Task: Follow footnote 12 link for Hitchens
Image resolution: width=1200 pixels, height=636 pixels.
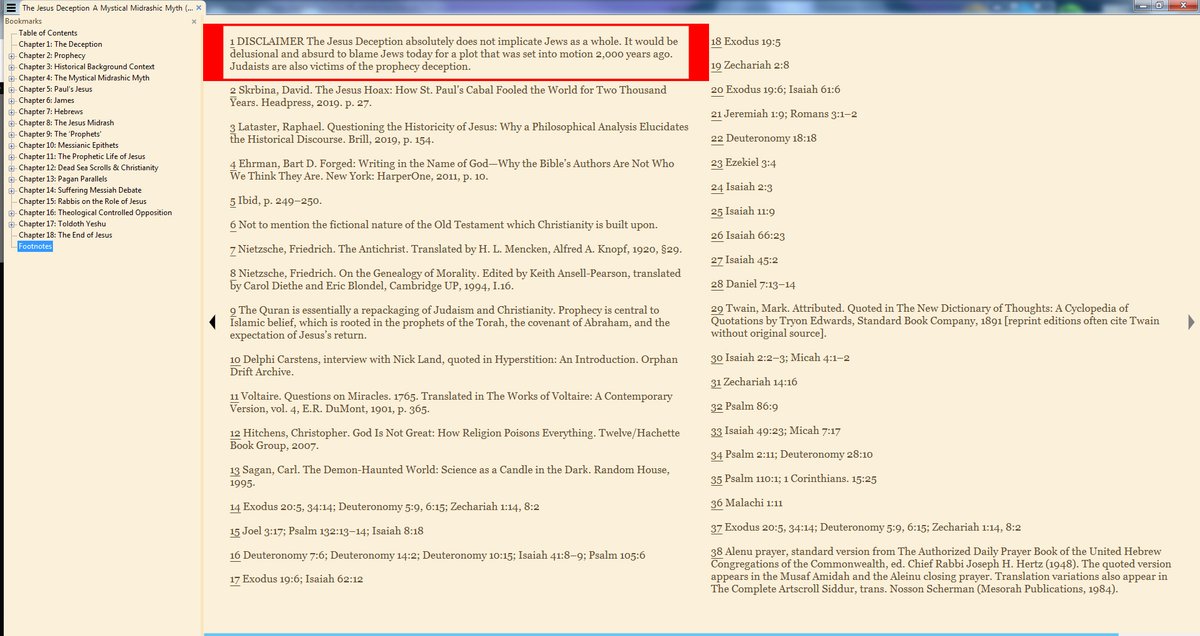Action: 235,433
